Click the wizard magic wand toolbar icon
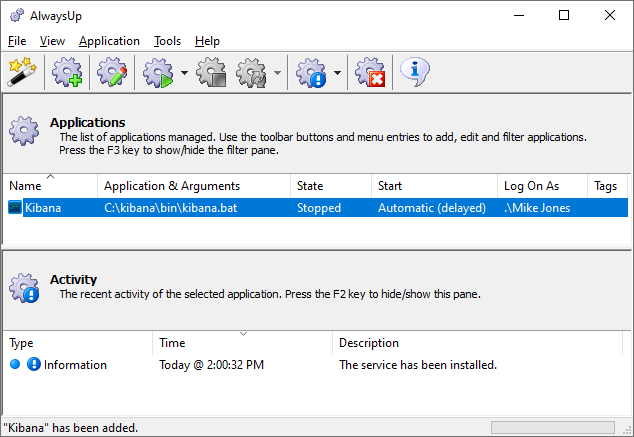634x437 pixels. [22, 72]
